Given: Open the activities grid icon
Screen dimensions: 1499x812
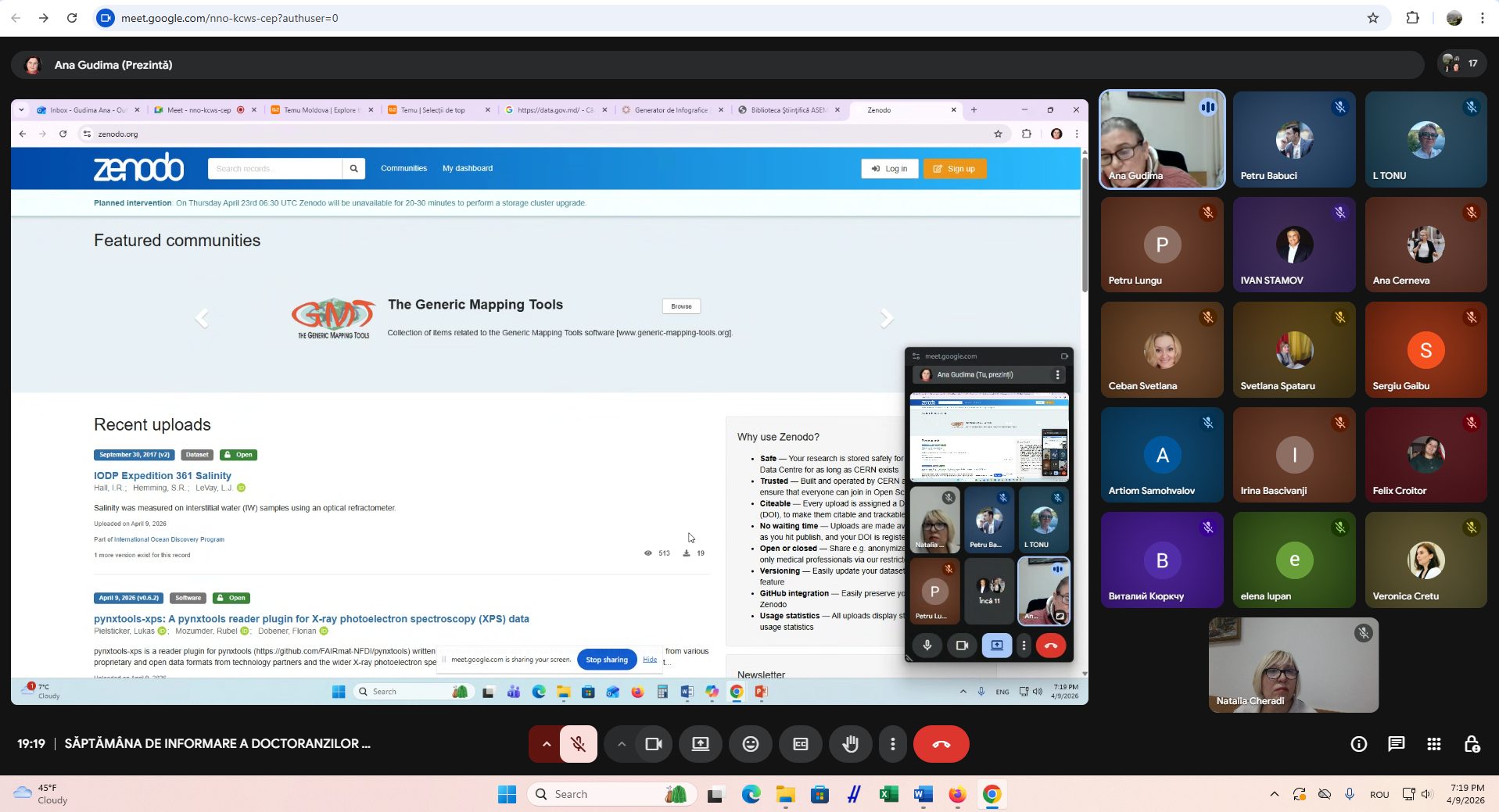Looking at the screenshot, I should pyautogui.click(x=1433, y=744).
